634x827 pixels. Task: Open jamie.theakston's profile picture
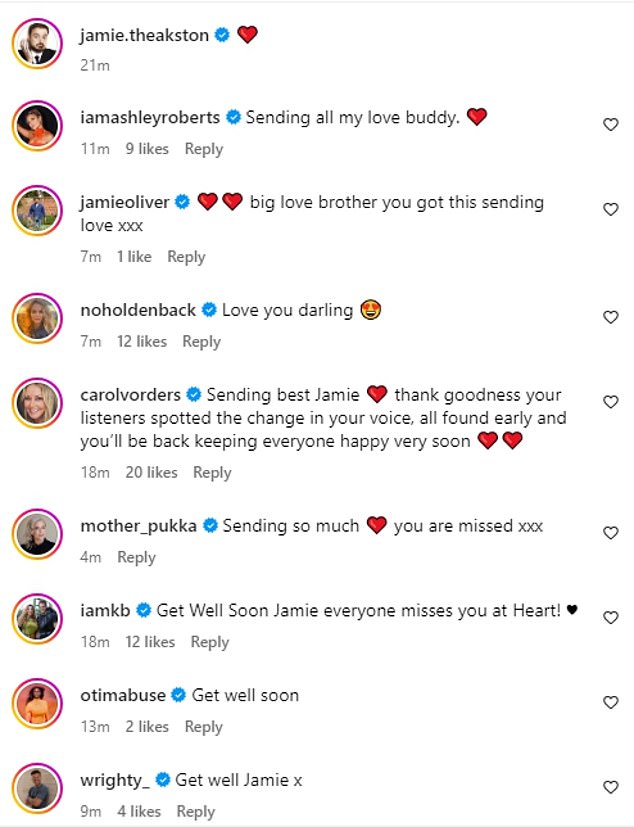[38, 42]
